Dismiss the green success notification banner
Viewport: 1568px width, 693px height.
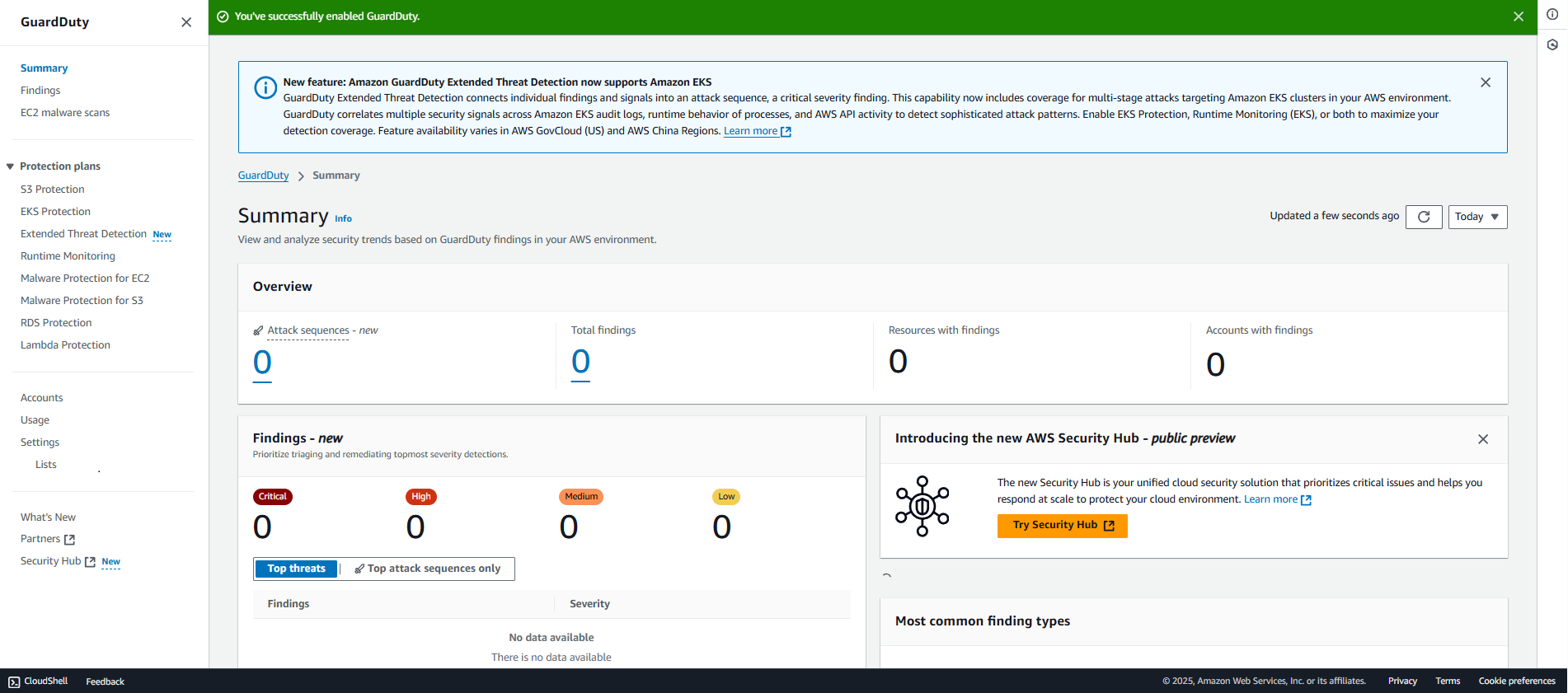1519,16
